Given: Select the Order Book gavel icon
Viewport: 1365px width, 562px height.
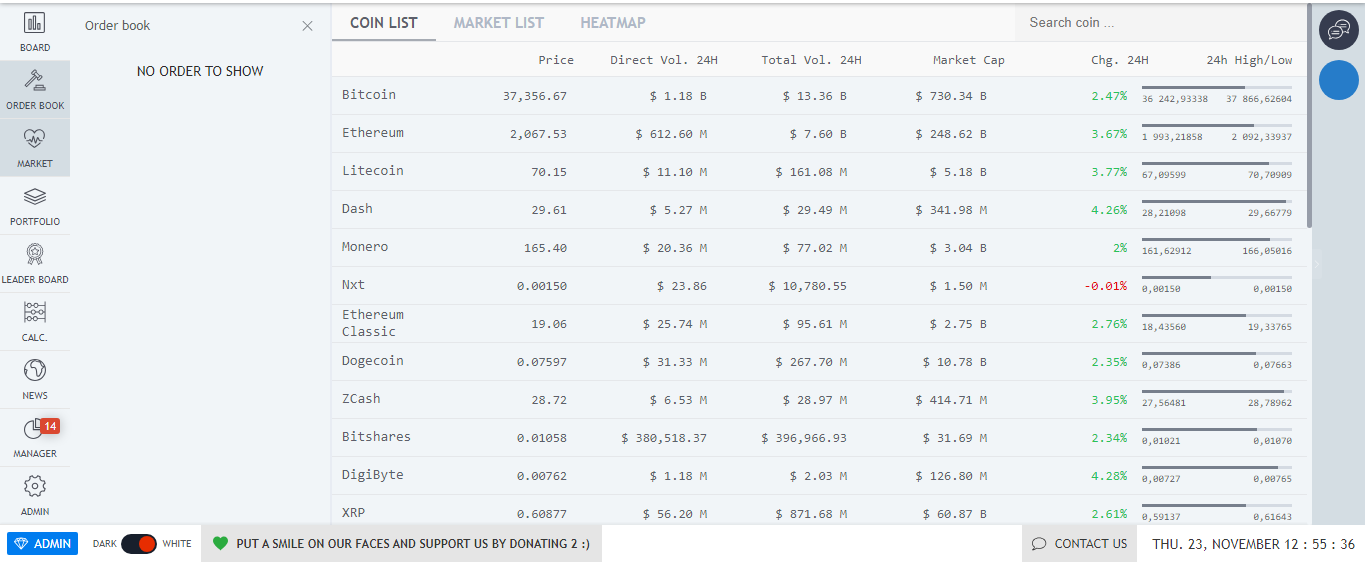Looking at the screenshot, I should pos(35,88).
